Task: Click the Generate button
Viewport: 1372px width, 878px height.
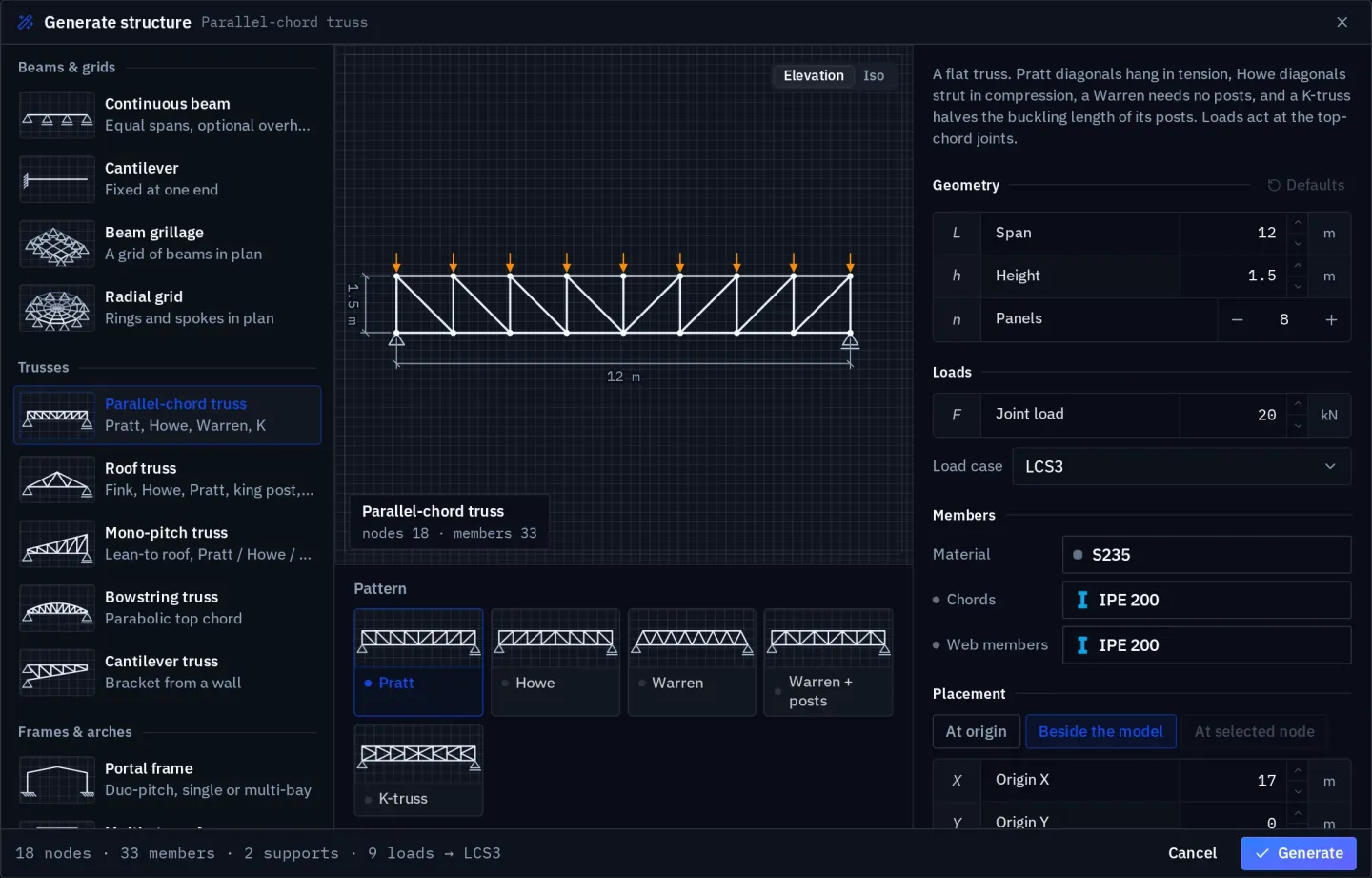Action: click(1299, 853)
